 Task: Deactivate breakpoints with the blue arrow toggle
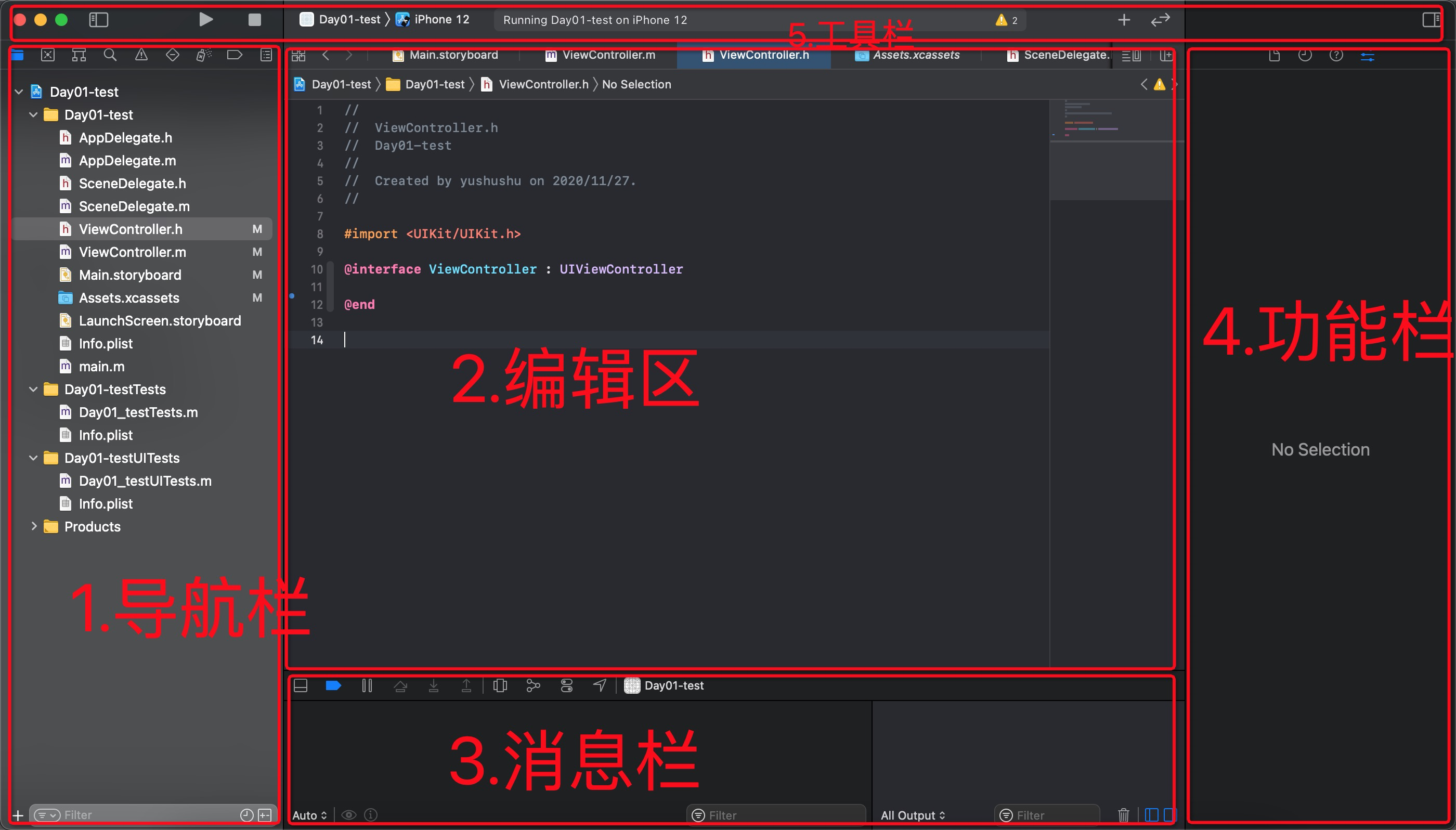333,685
